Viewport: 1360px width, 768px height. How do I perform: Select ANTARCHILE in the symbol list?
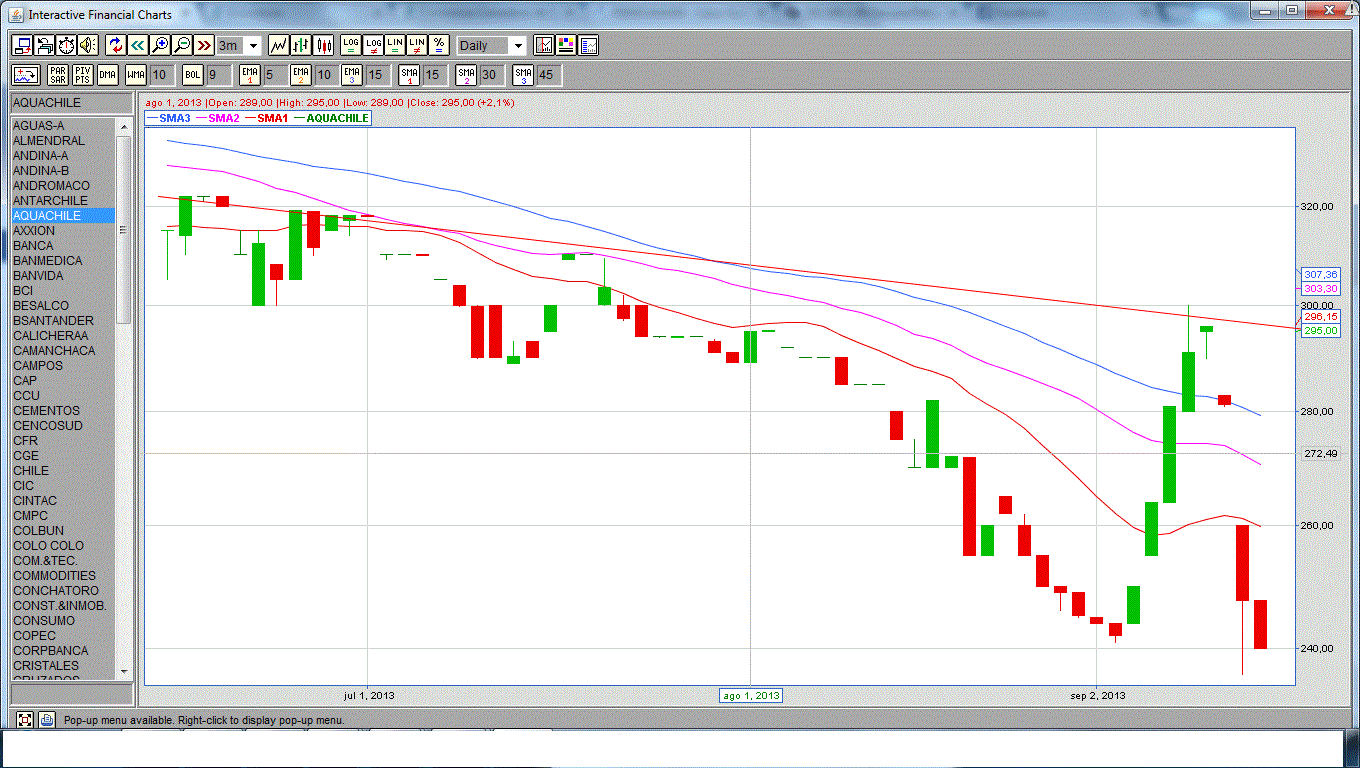64,201
